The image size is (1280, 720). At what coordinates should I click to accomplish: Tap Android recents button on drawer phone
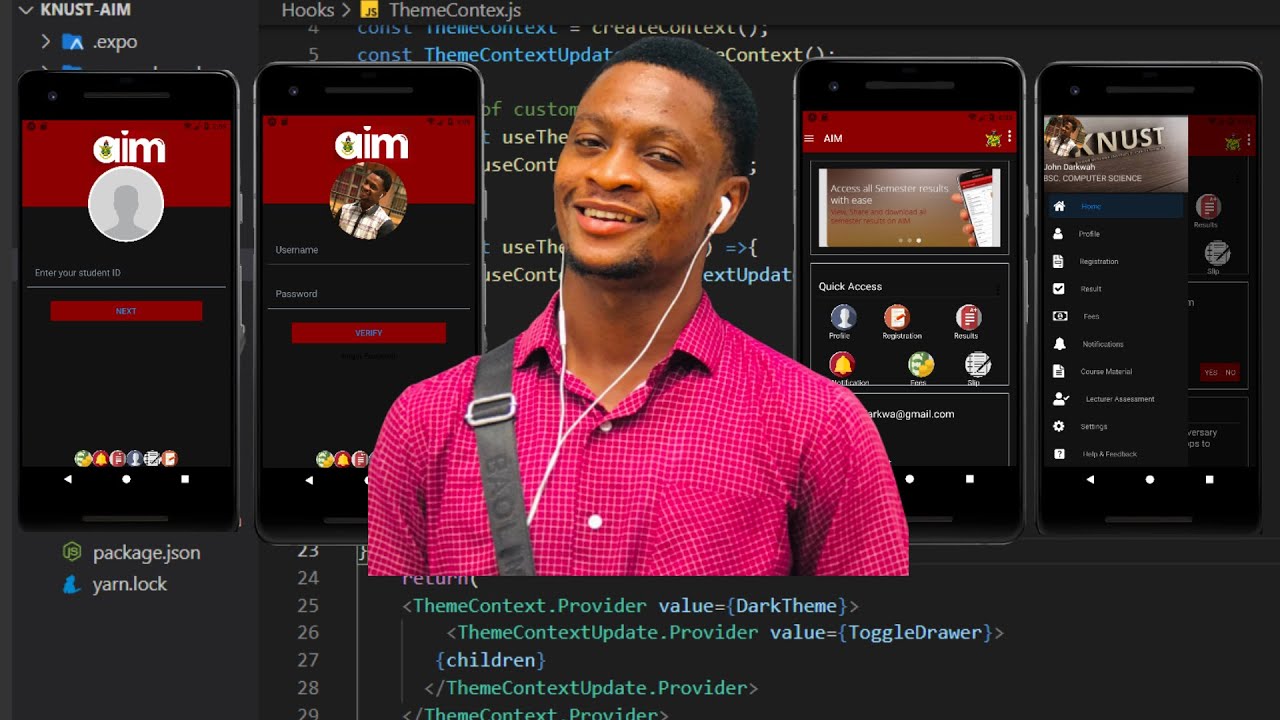1209,480
